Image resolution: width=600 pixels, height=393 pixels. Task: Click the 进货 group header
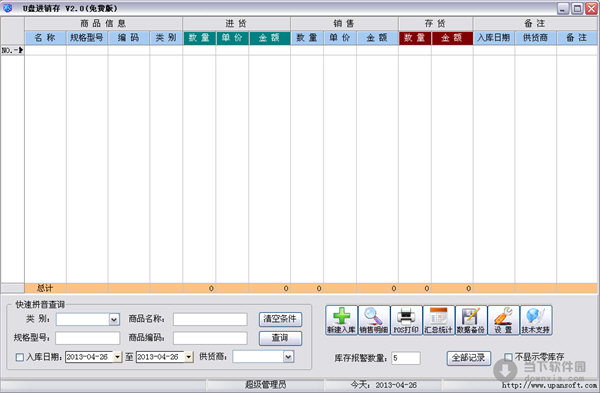[236, 24]
